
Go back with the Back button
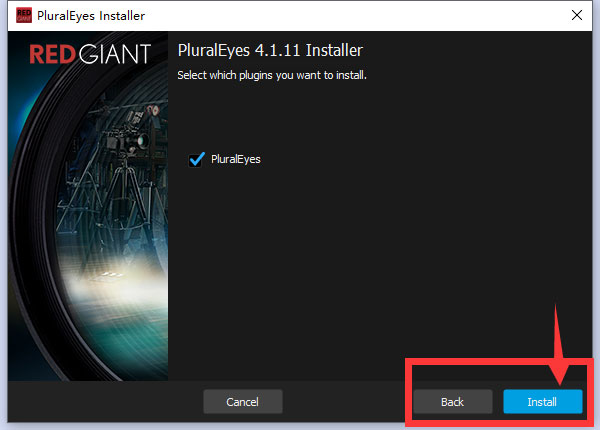tap(452, 401)
